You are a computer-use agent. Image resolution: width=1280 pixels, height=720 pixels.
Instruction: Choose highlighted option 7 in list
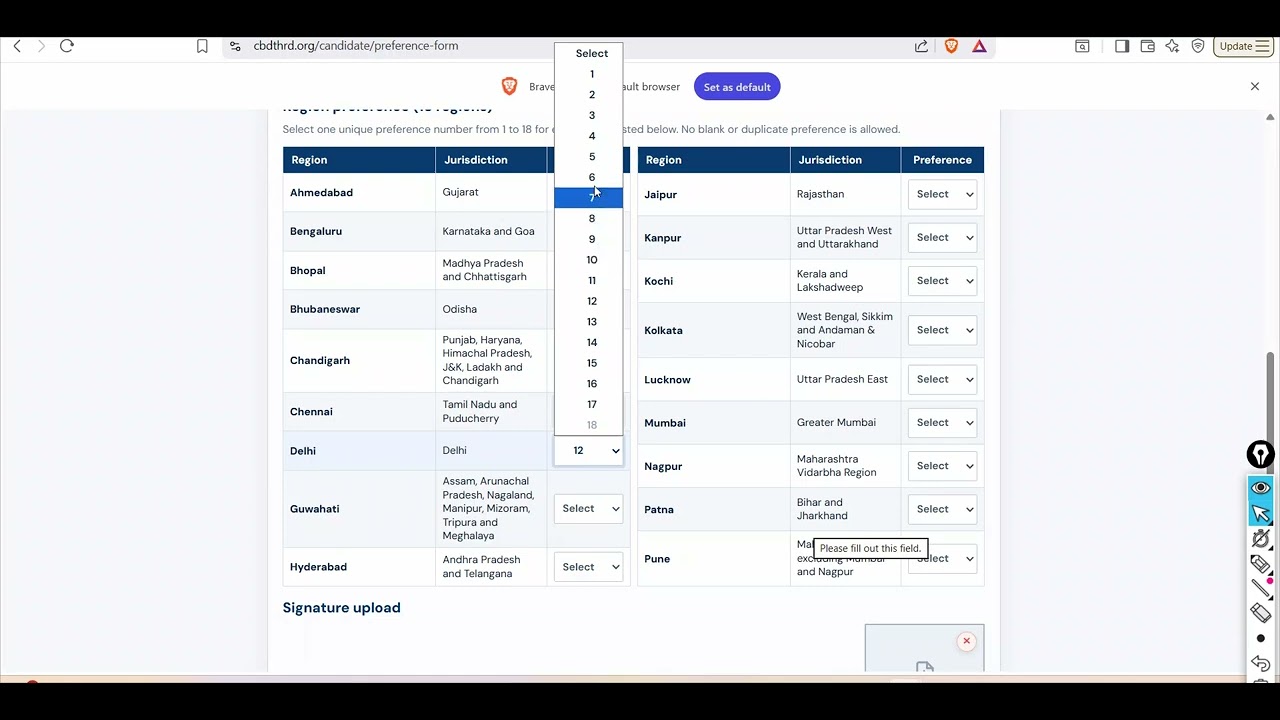pyautogui.click(x=591, y=198)
